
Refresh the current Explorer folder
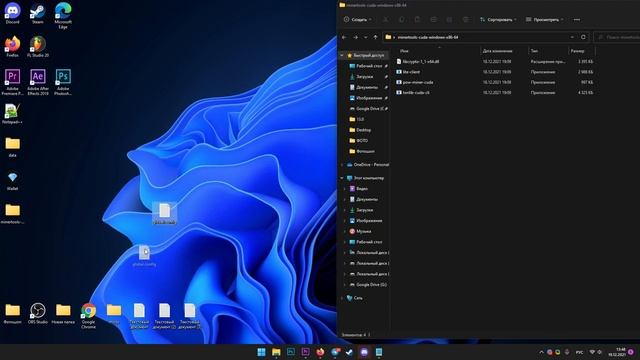click(583, 37)
